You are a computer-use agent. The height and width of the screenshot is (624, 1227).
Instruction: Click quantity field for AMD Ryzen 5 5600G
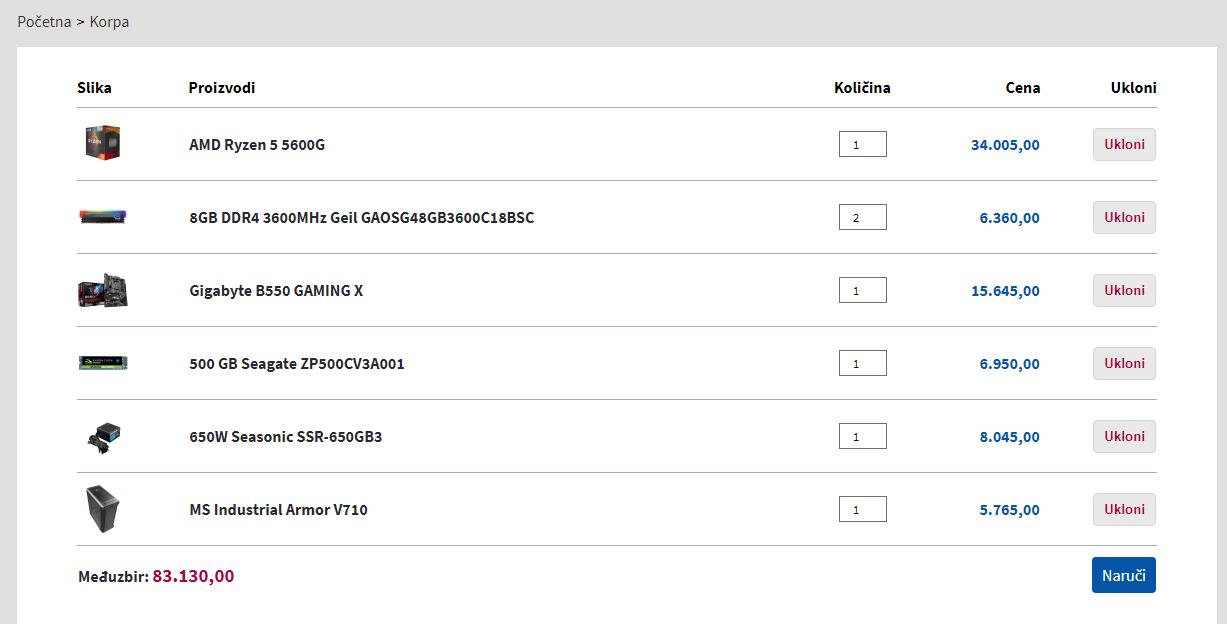click(862, 145)
